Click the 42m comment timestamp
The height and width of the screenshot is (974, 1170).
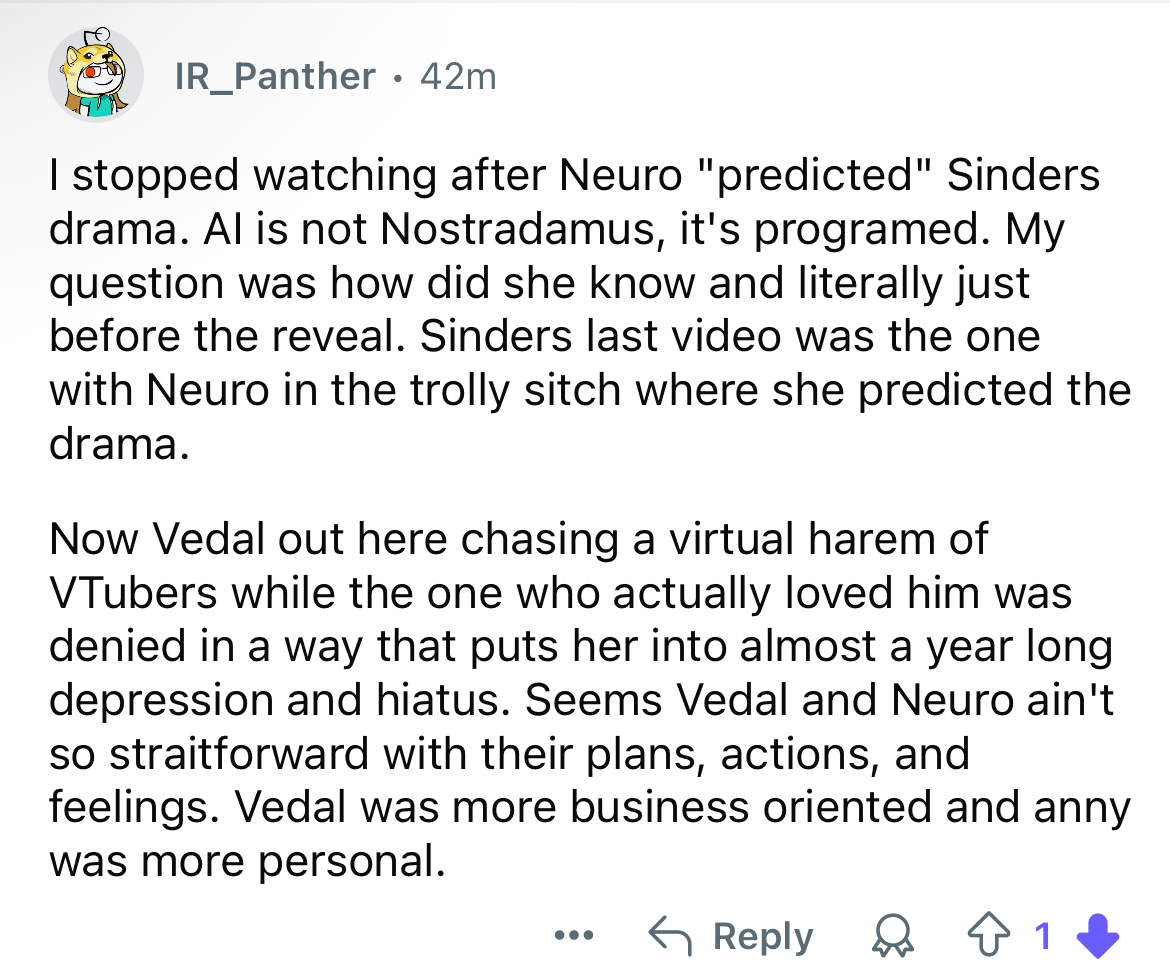click(458, 76)
